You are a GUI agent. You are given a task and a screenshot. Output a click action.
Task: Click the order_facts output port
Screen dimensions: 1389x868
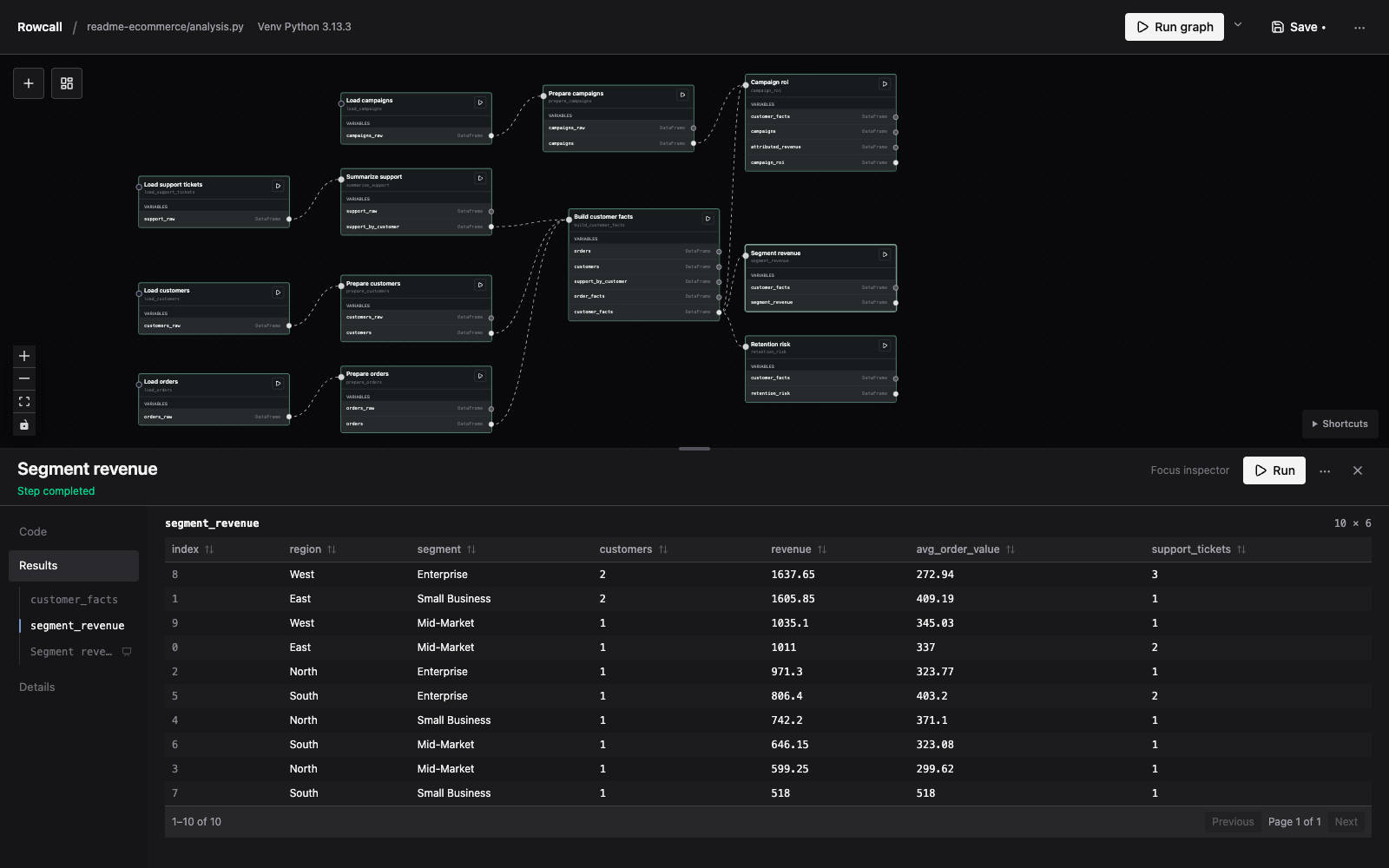pos(719,297)
